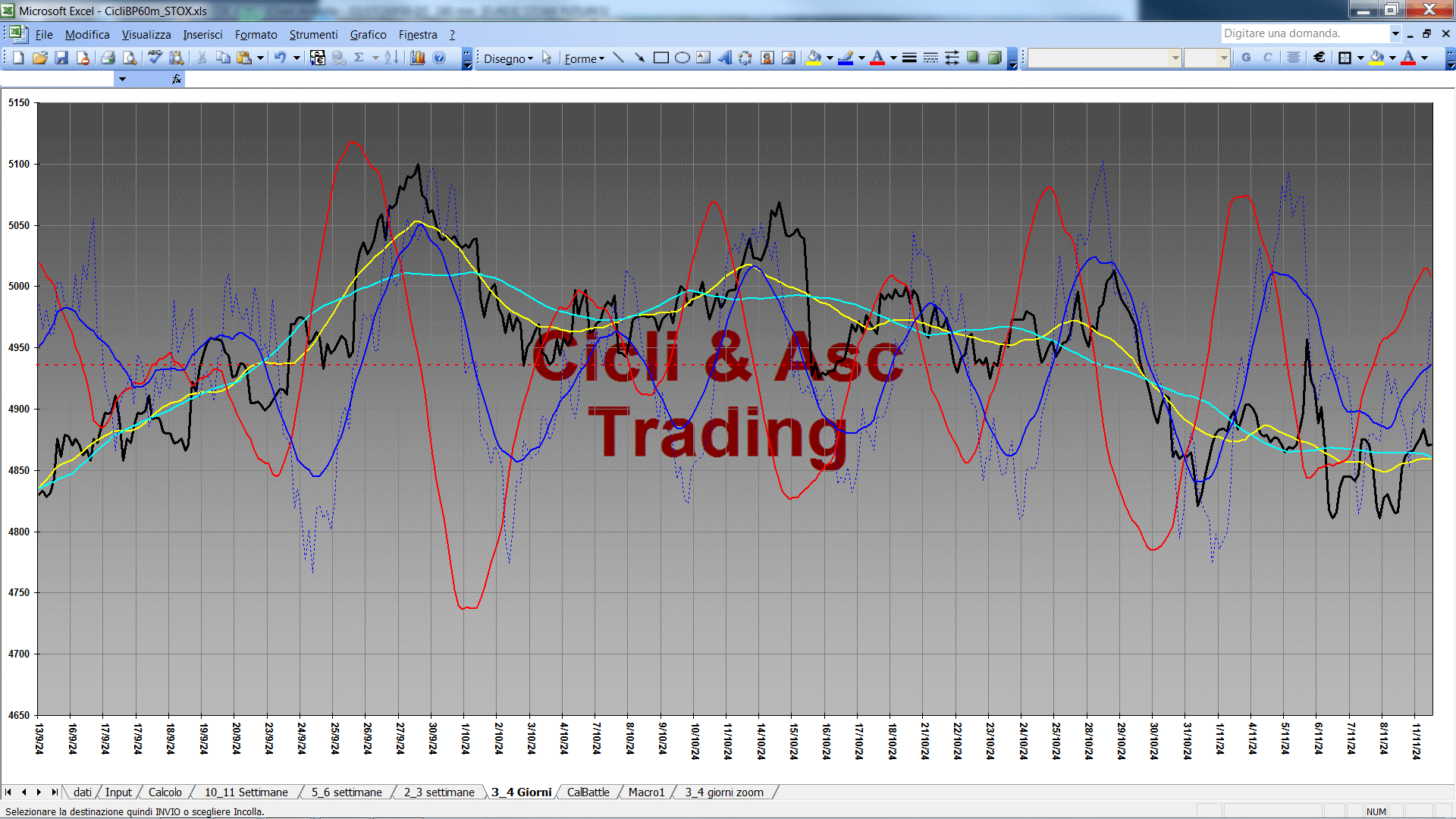
Task: Open the Grafico menu
Action: (368, 35)
